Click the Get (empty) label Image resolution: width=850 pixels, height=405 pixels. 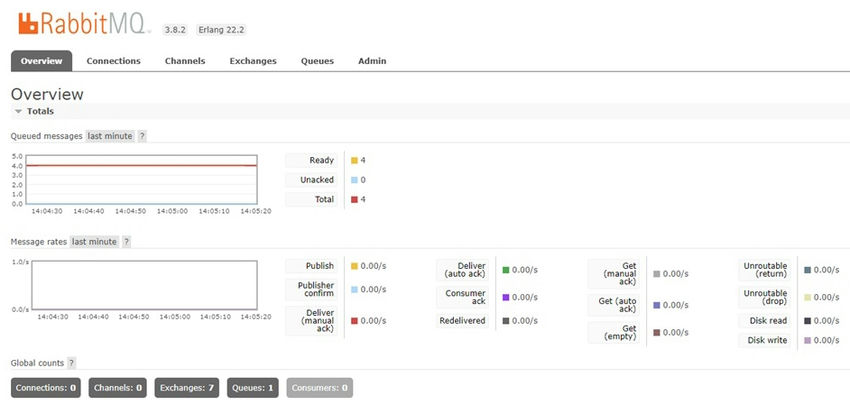point(614,332)
